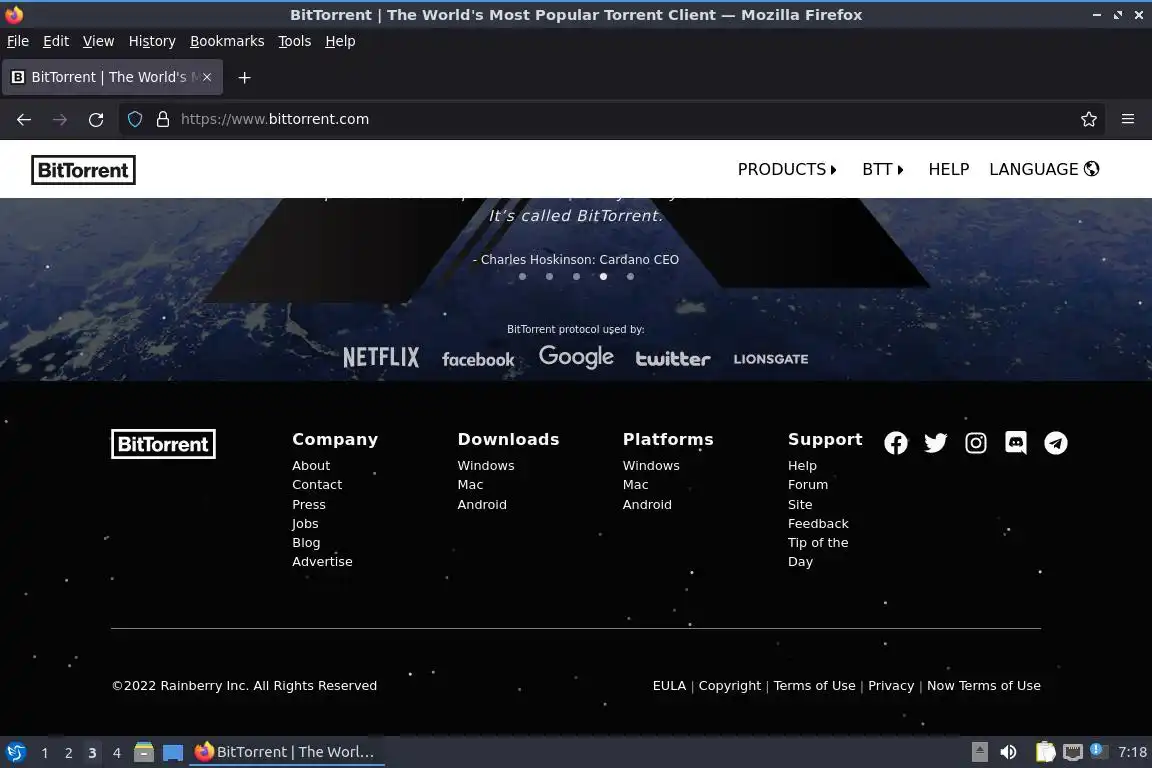Viewport: 1152px width, 768px height.
Task: Open the Copyright link in the footer
Action: (x=730, y=685)
